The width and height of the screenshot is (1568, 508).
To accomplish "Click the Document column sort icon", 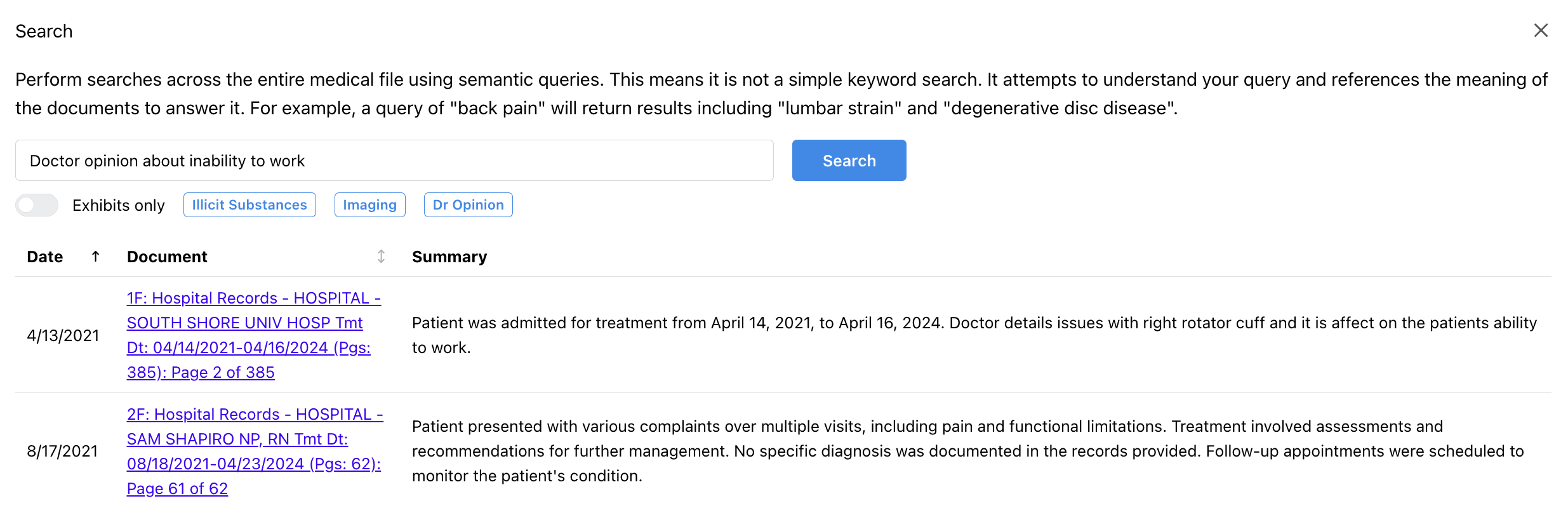I will click(381, 257).
